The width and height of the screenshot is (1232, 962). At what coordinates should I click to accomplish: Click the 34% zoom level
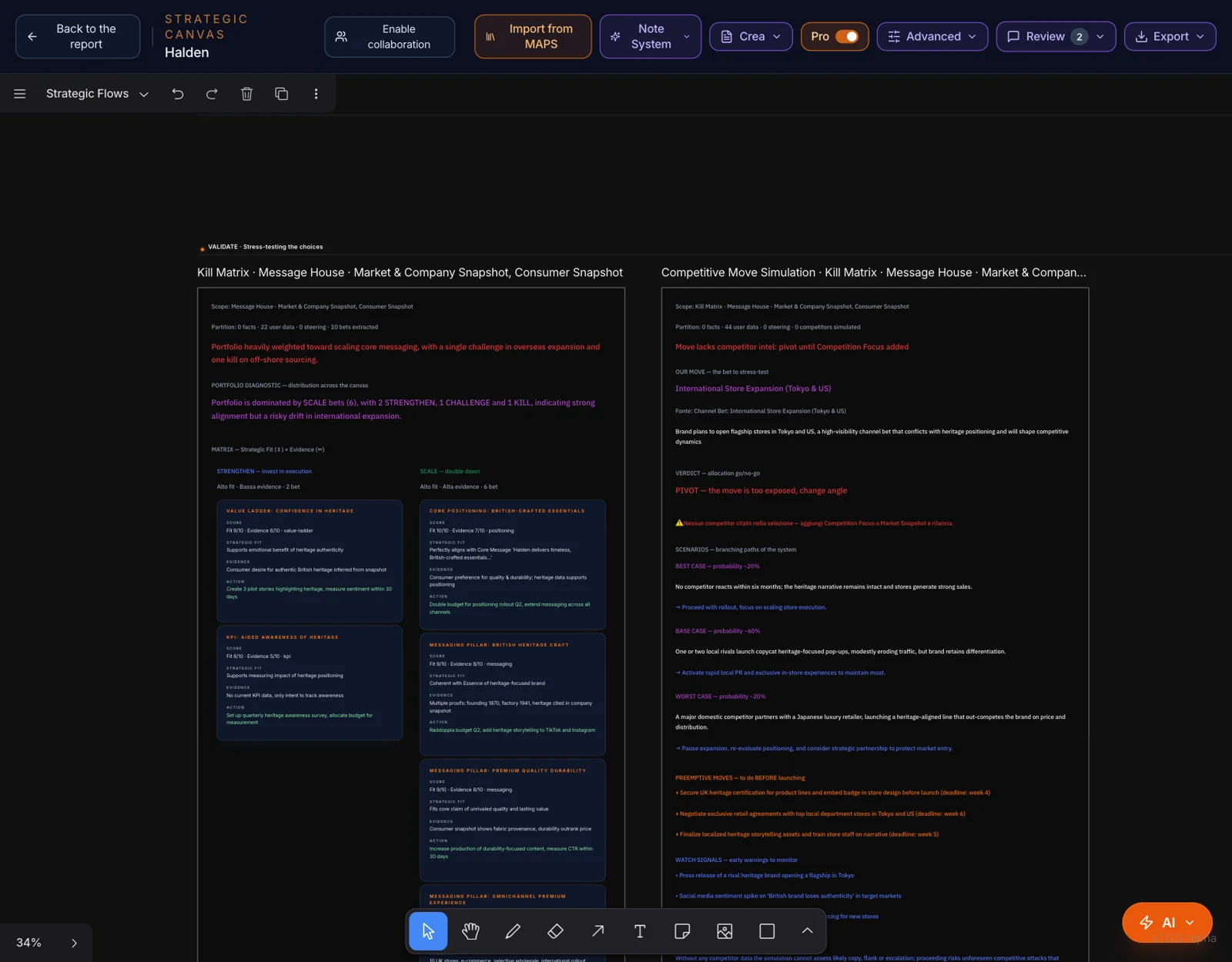28,943
